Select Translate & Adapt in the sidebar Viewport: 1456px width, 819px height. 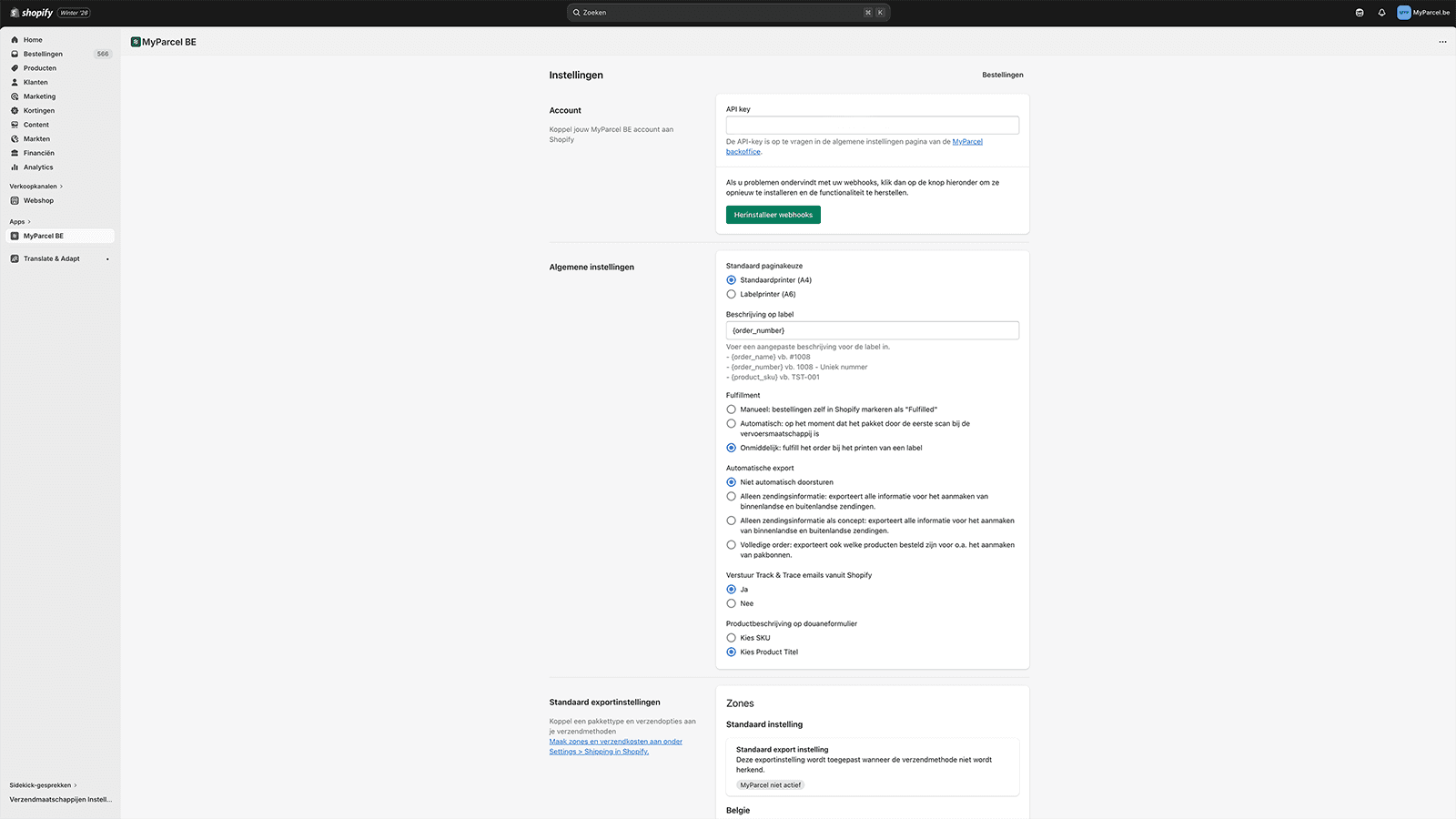point(51,258)
